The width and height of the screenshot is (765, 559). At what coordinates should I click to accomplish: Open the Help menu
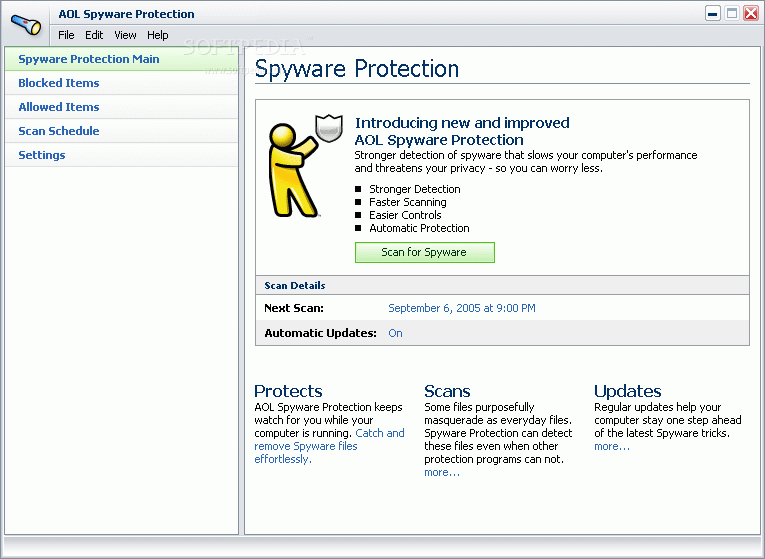158,35
